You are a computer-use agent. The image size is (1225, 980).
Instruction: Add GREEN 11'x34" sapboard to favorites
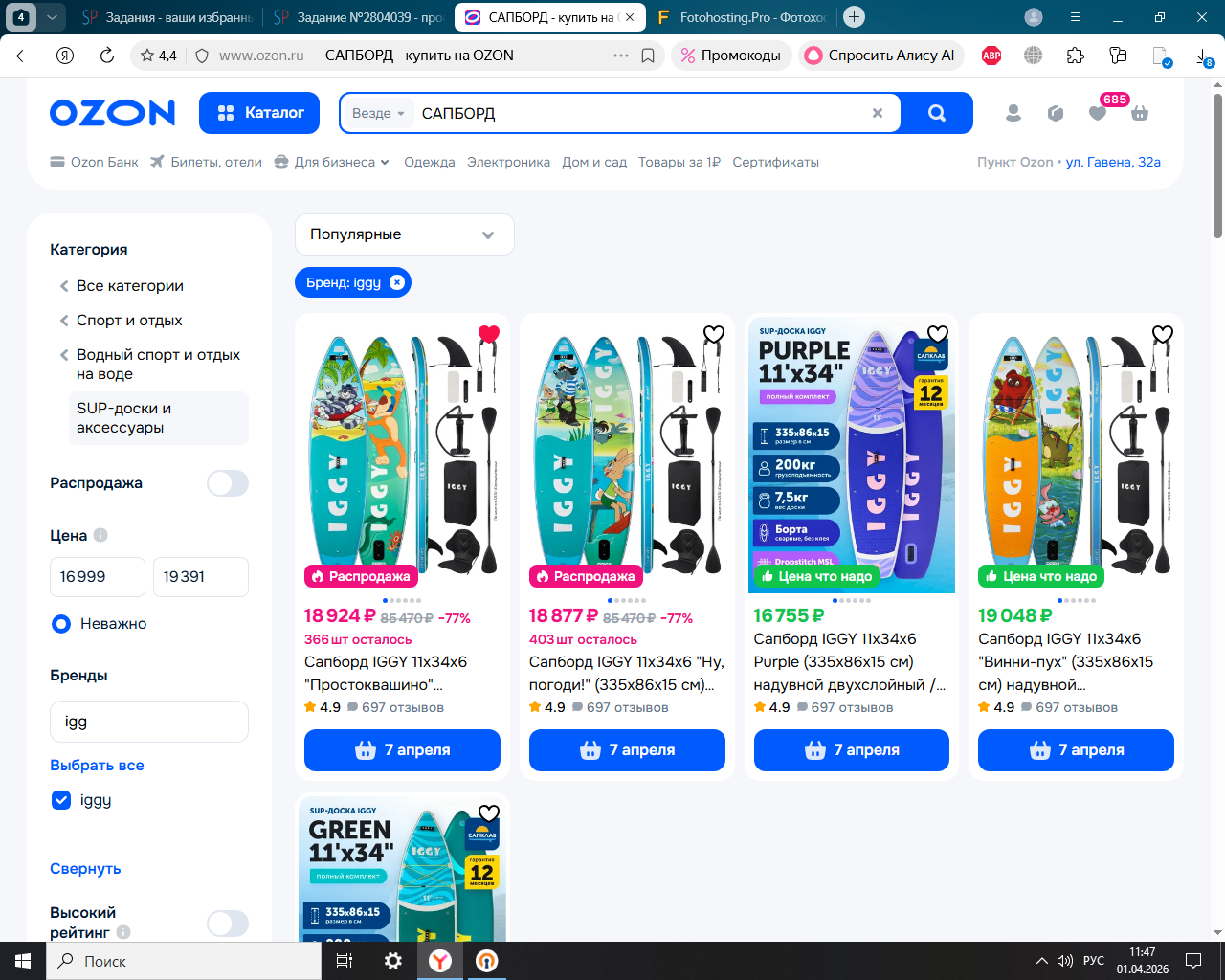coord(489,813)
